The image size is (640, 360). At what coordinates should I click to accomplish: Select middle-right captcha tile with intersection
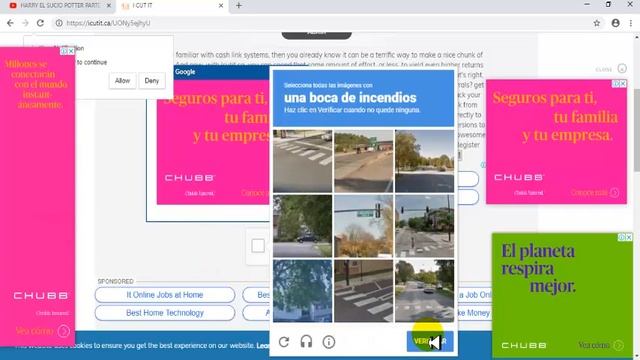click(x=424, y=226)
